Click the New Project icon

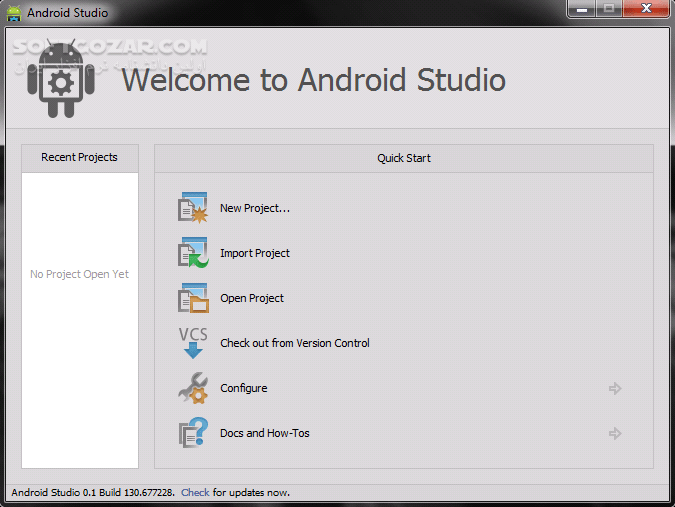(x=193, y=207)
